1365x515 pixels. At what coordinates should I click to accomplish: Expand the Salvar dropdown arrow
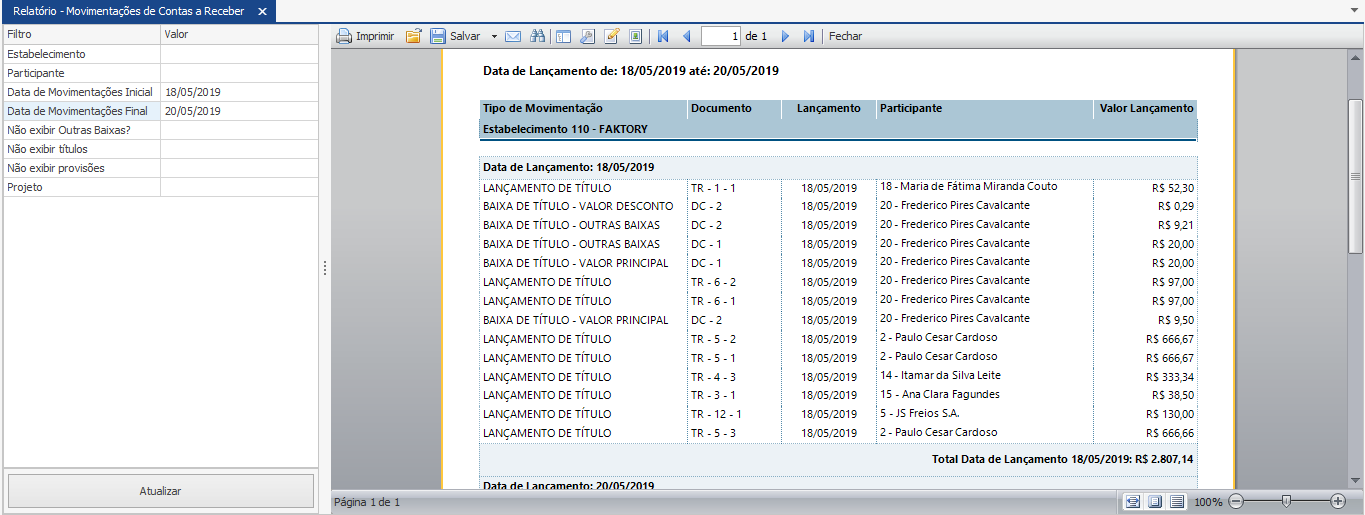point(494,36)
